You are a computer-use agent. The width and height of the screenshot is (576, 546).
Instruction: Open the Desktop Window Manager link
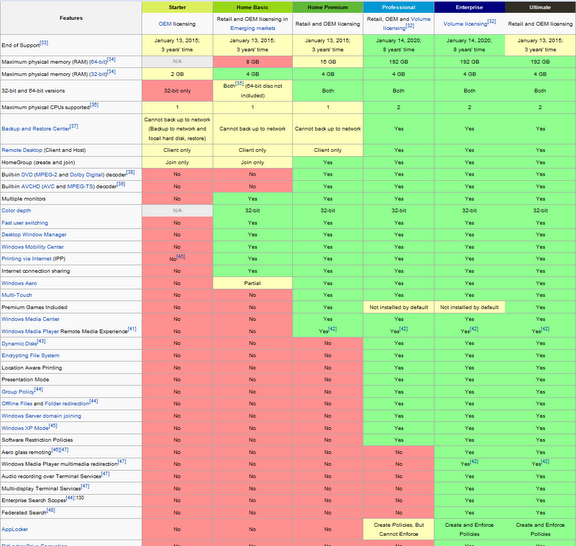click(34, 234)
